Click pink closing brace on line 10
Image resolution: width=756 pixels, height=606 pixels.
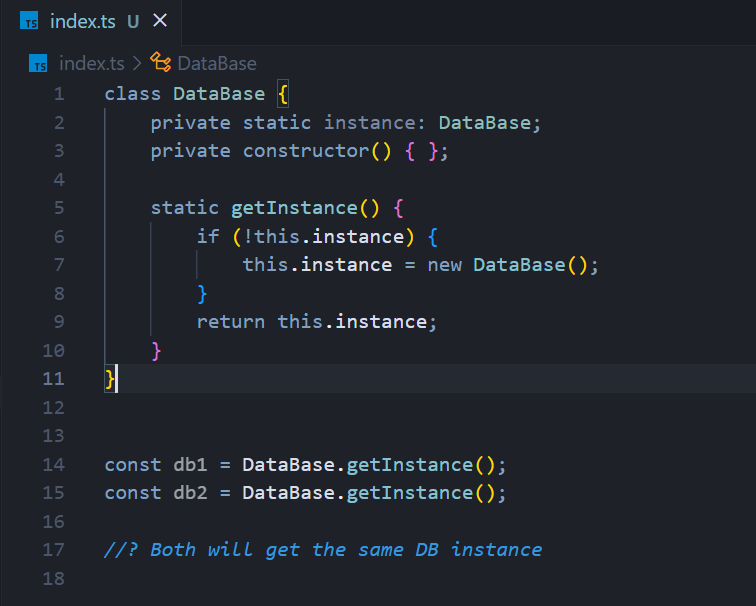click(156, 350)
